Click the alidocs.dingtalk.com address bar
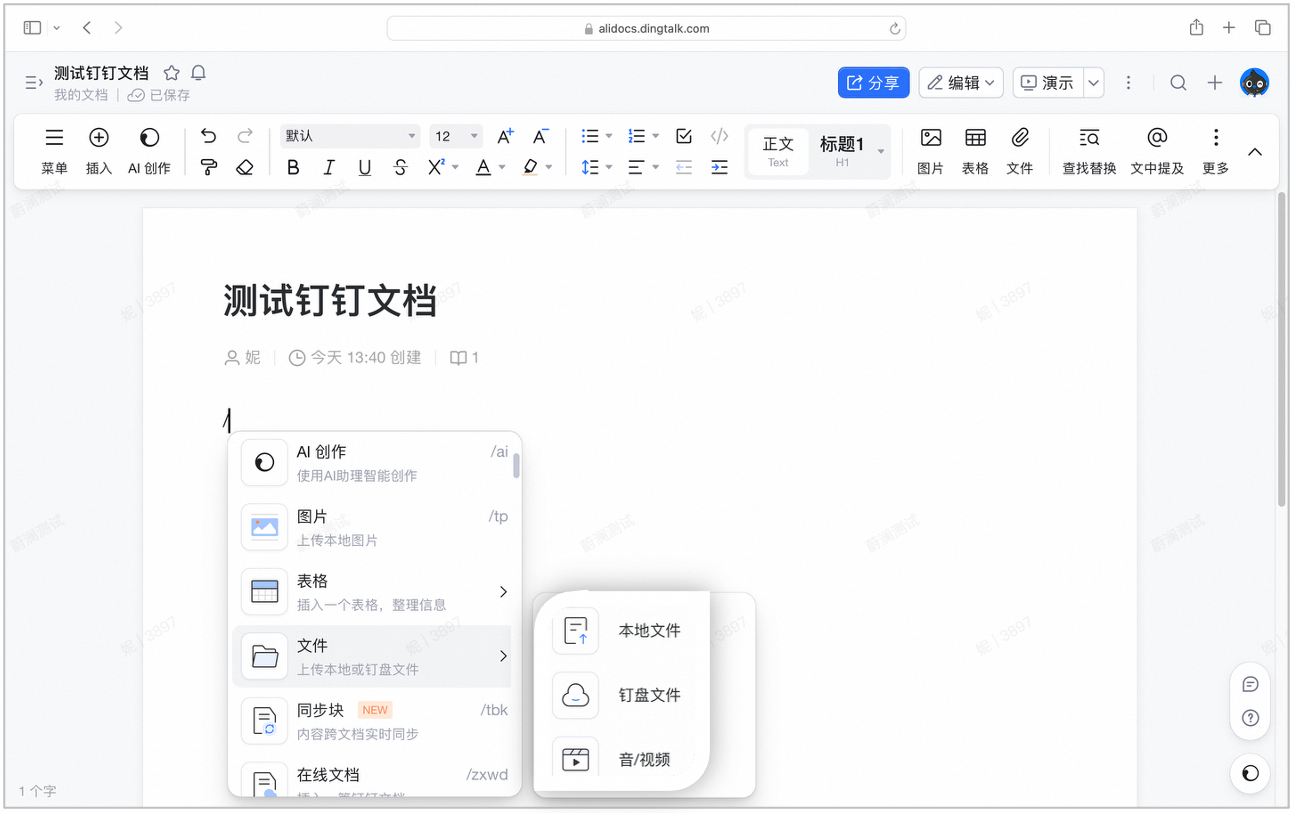1293x813 pixels. 646,29
